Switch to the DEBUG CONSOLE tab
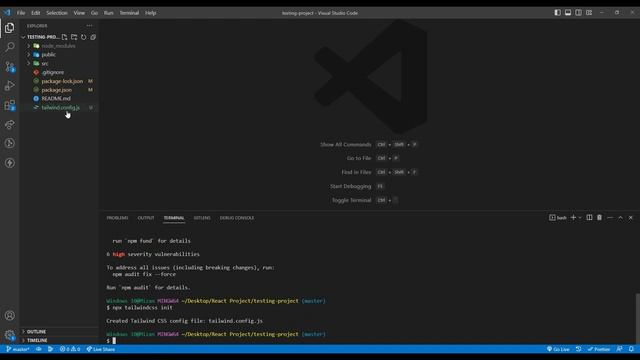 (x=237, y=218)
